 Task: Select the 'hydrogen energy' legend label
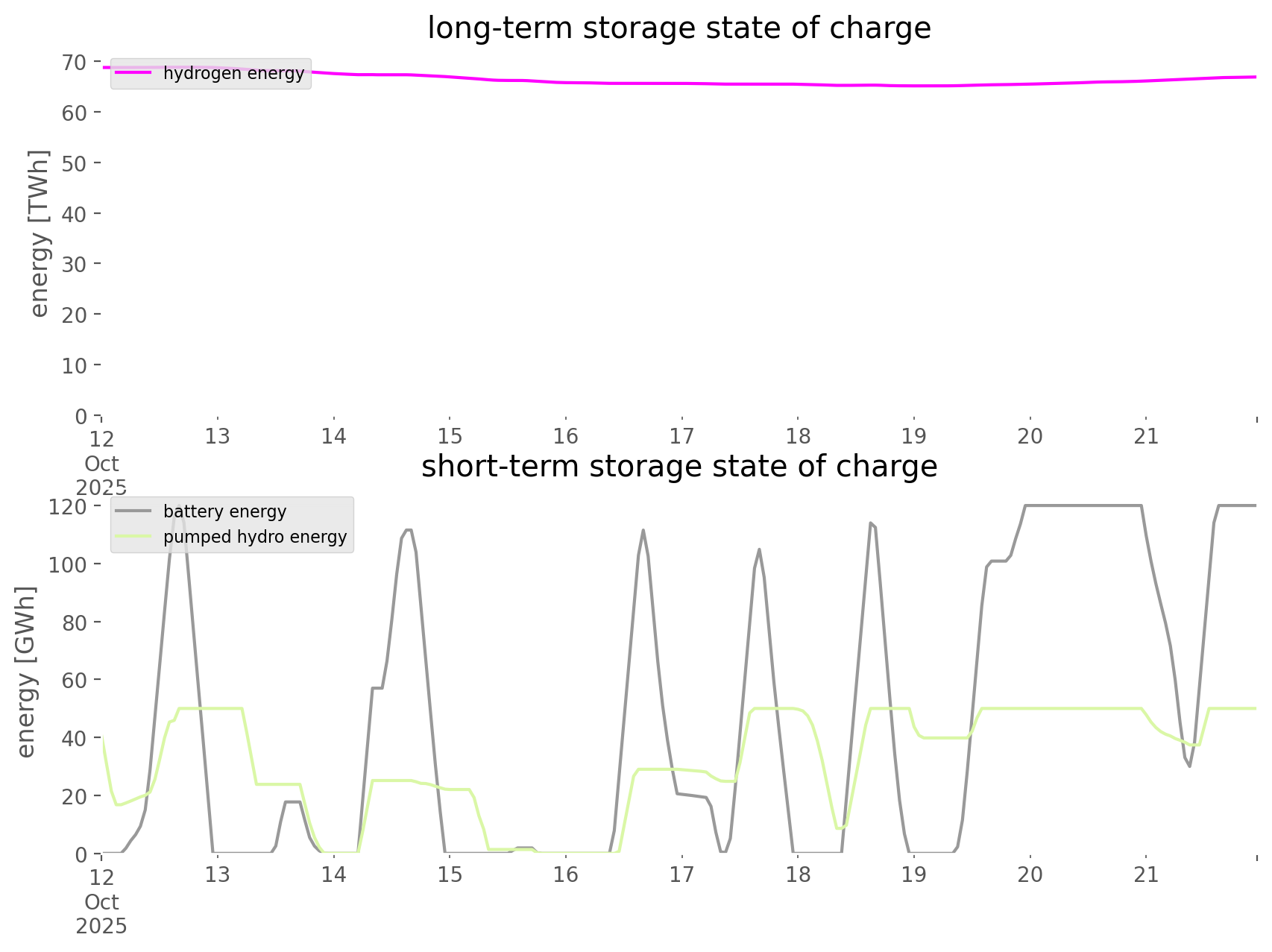coord(233,73)
